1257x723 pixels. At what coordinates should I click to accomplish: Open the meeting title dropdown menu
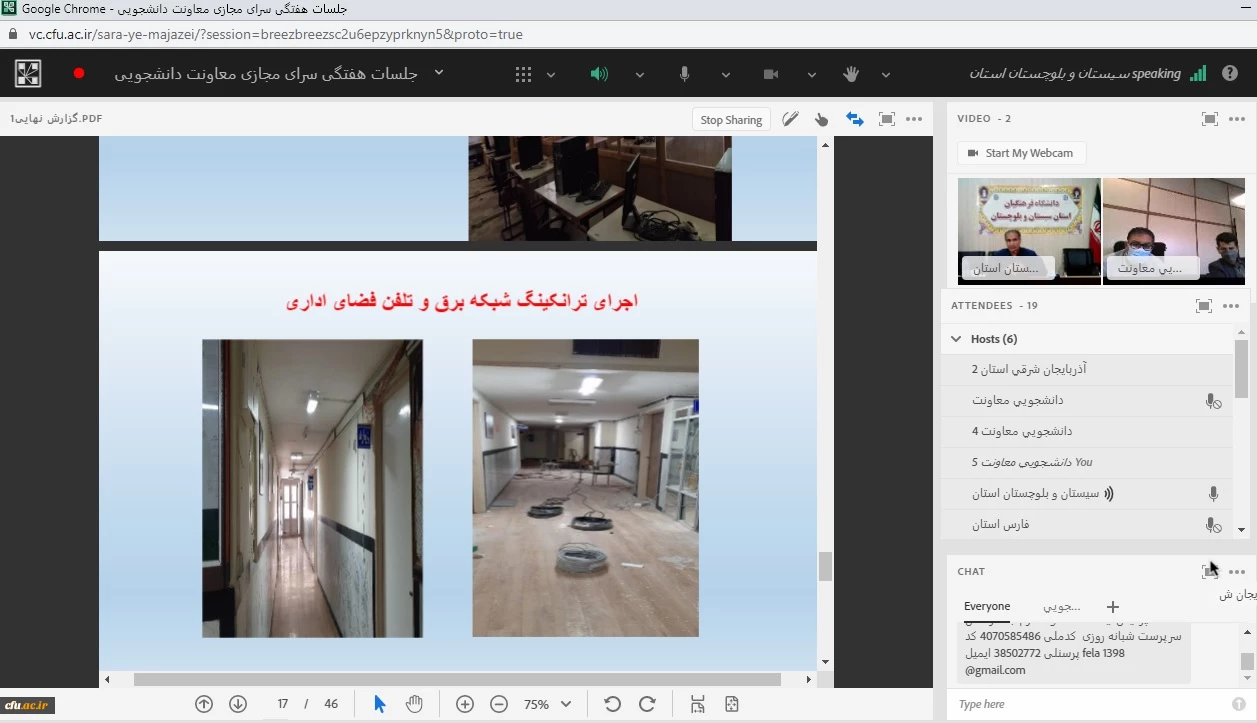(x=438, y=73)
